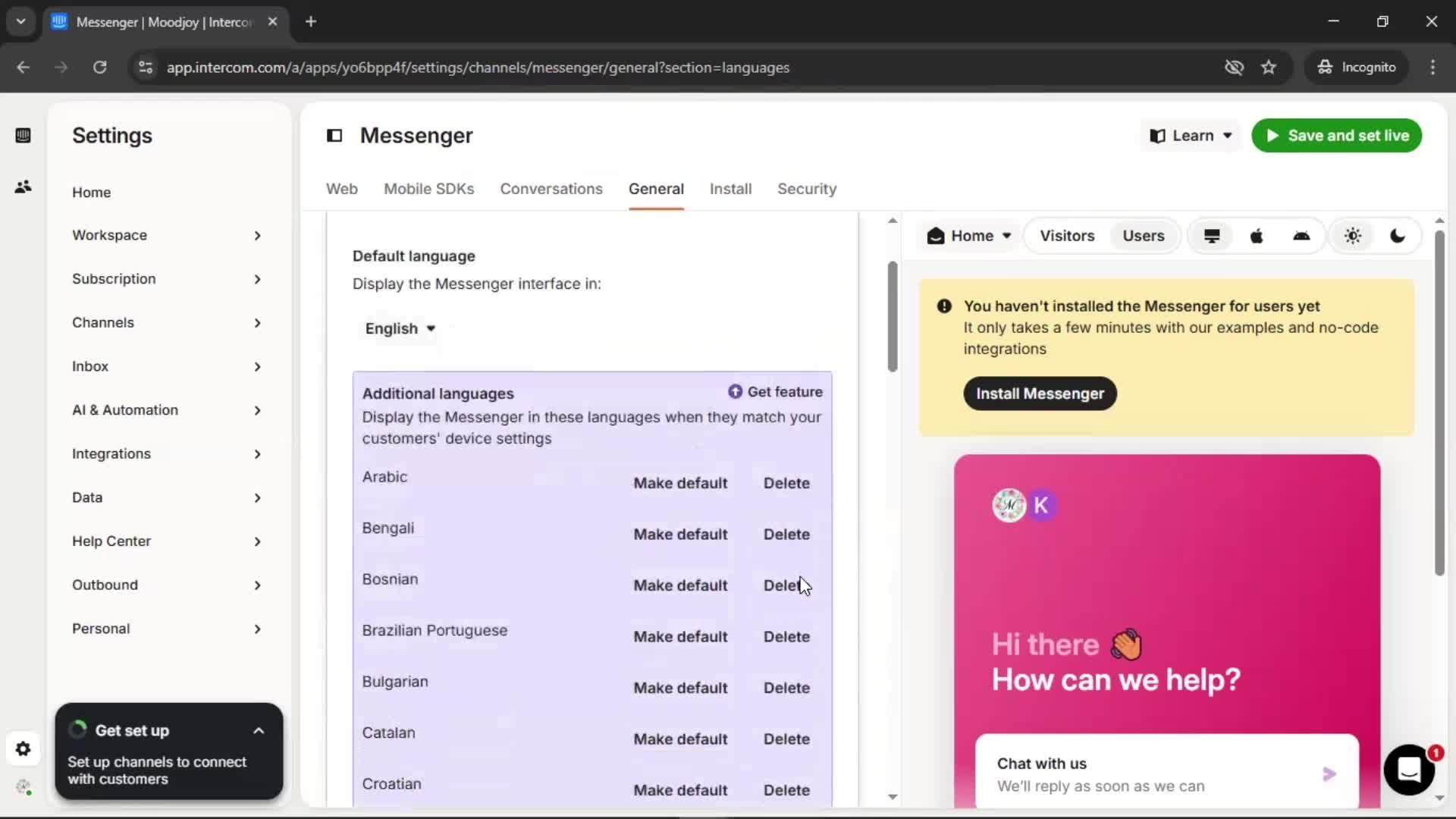The height and width of the screenshot is (819, 1456).
Task: Select Users audience toggle
Action: point(1143,237)
